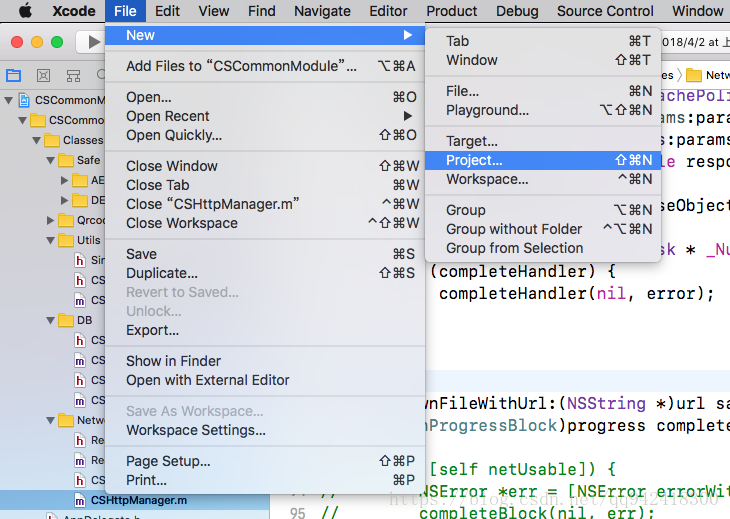730x519 pixels.
Task: Select Workspace Settings...
Action: (265, 431)
